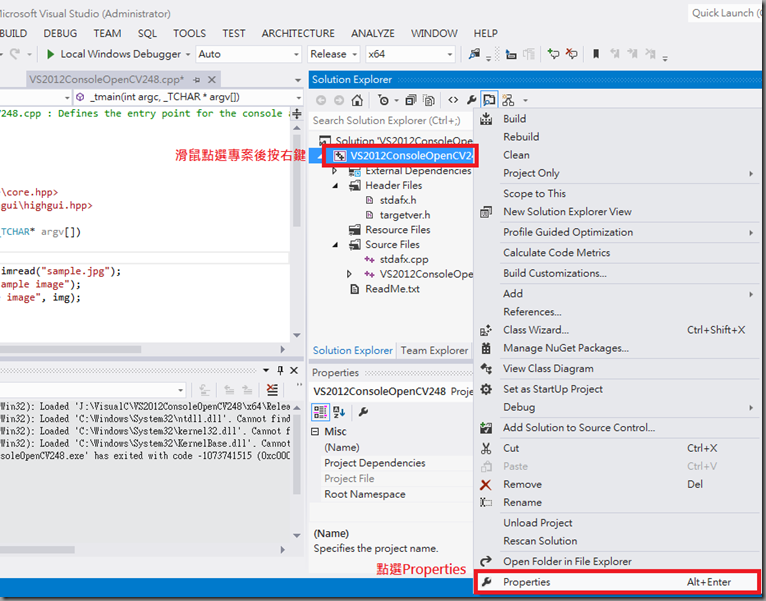Image resolution: width=766 pixels, height=601 pixels.
Task: Click the NuGet package icon in context menu
Action: 486,348
